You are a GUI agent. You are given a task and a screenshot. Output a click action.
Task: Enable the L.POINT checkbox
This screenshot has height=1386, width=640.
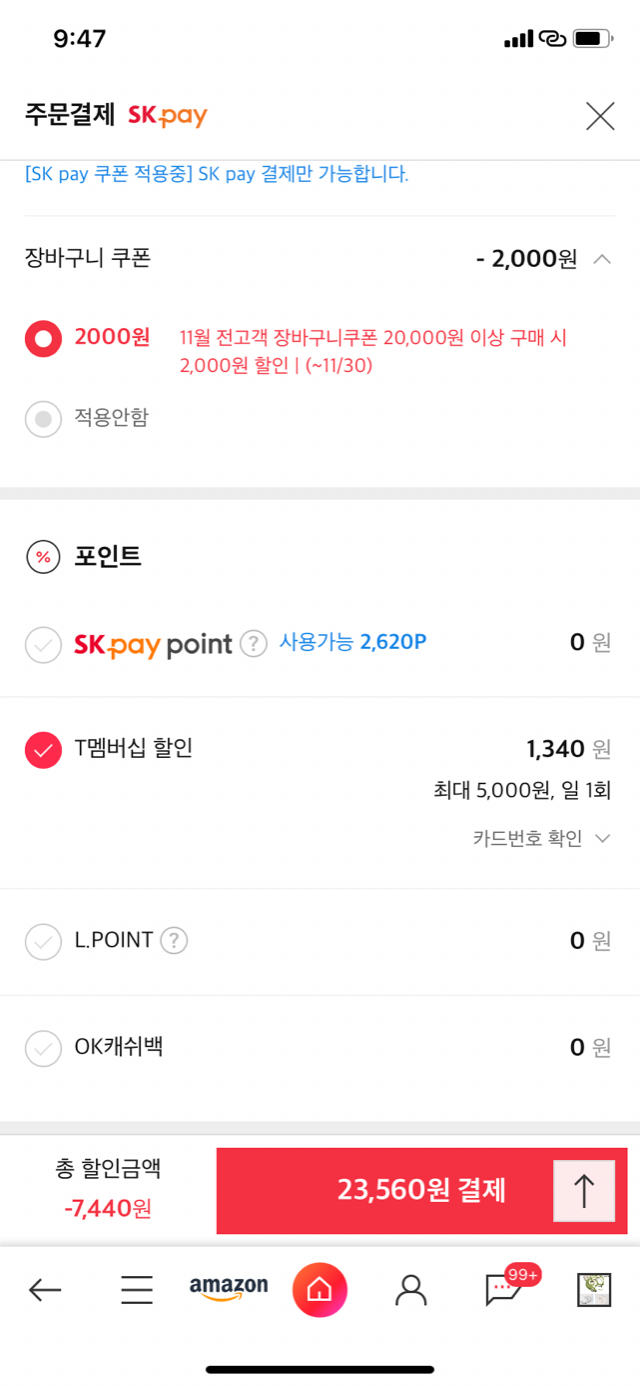pyautogui.click(x=43, y=942)
